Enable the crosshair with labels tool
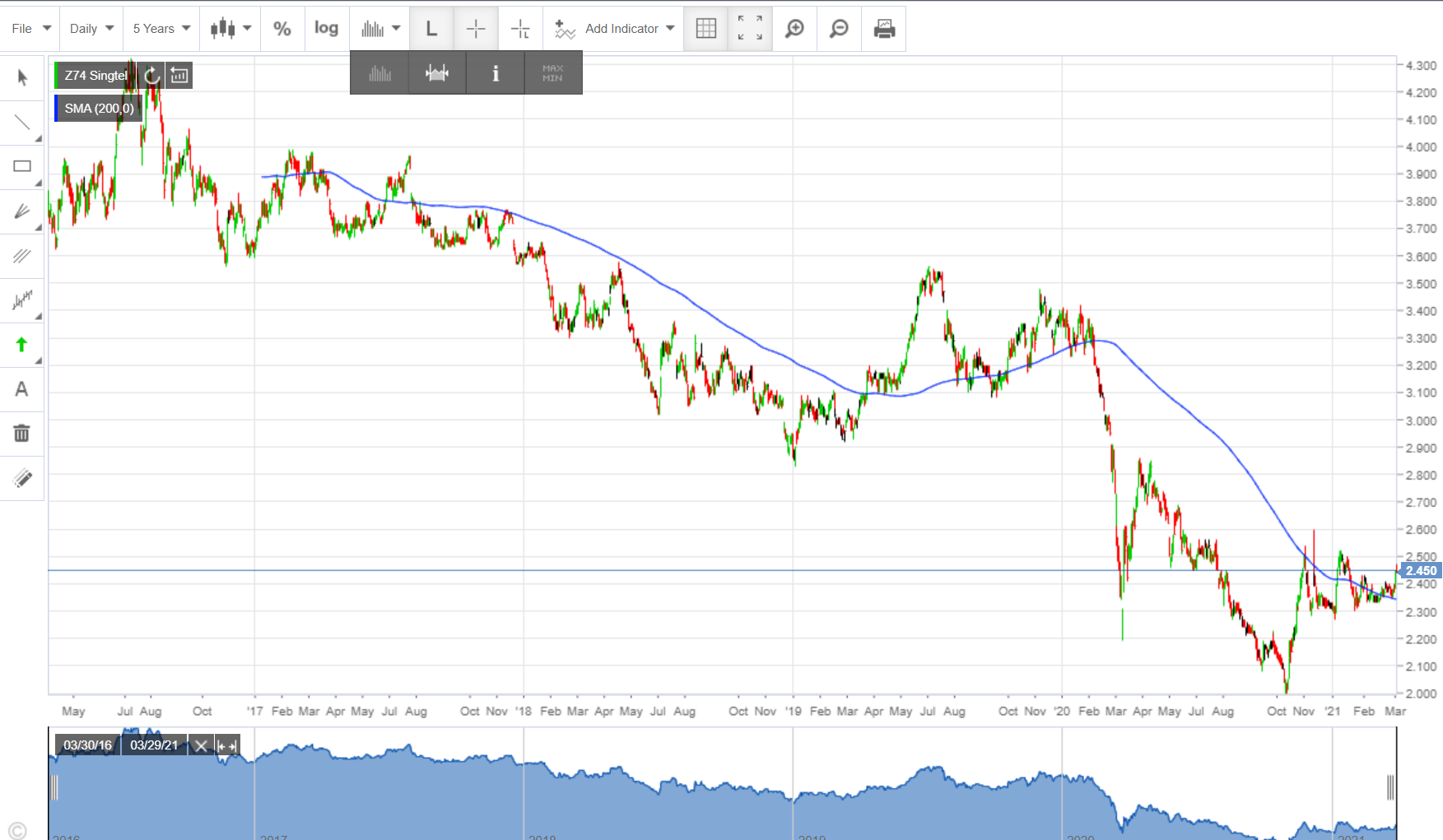 click(520, 29)
